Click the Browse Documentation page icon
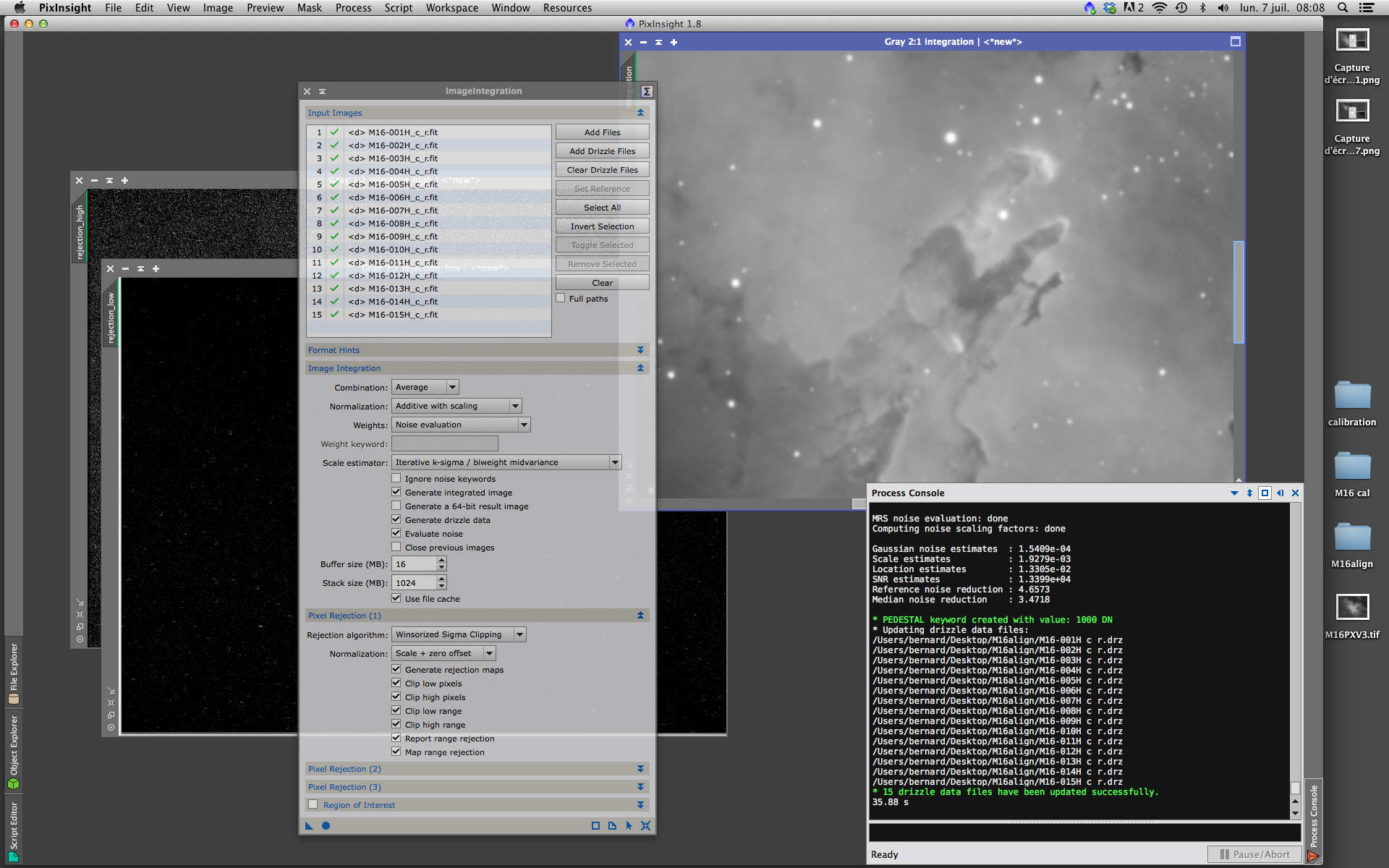This screenshot has width=1389, height=868. pyautogui.click(x=612, y=825)
